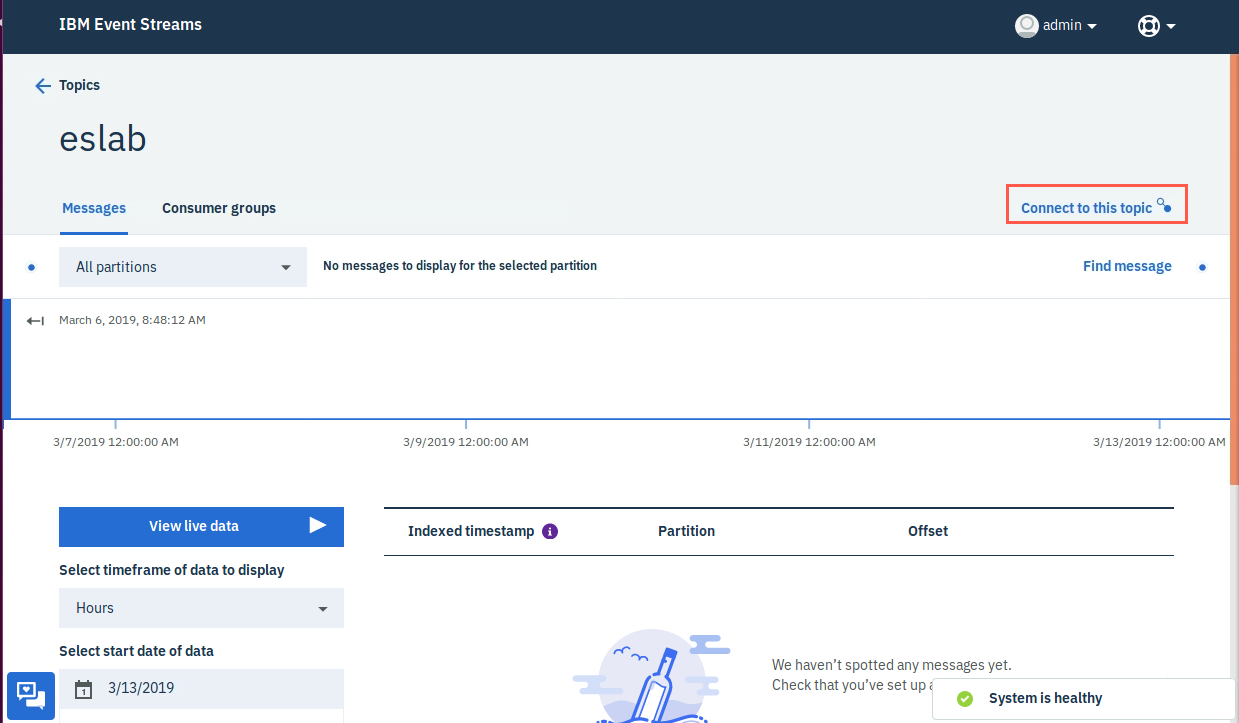Click the System is healthy notification
The image size is (1239, 723).
pyautogui.click(x=1083, y=699)
